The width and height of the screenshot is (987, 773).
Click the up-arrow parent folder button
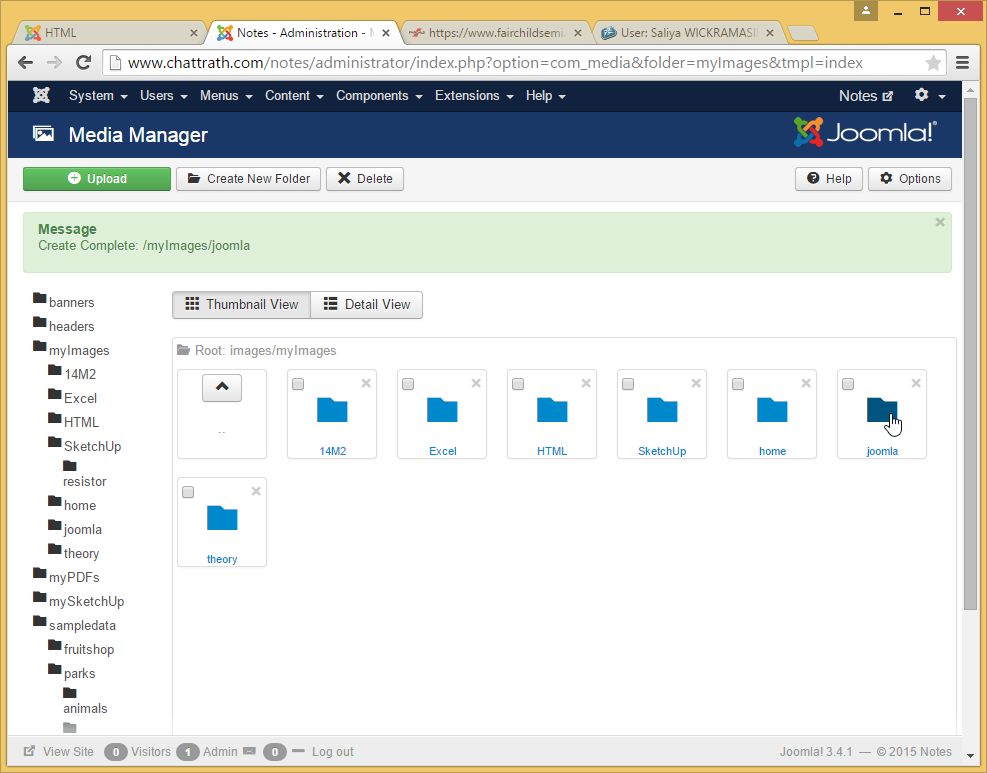click(x=222, y=388)
